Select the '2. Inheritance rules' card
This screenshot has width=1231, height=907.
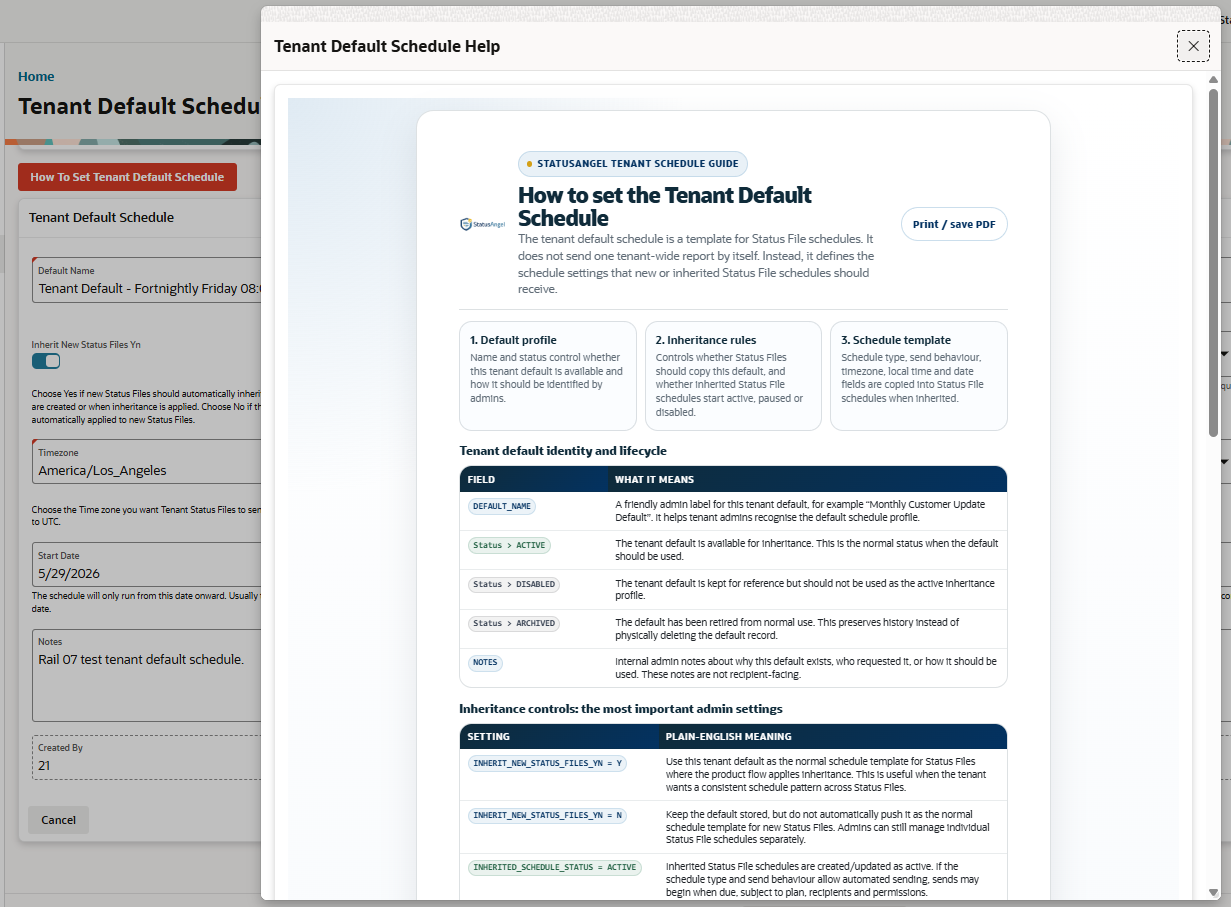[733, 376]
